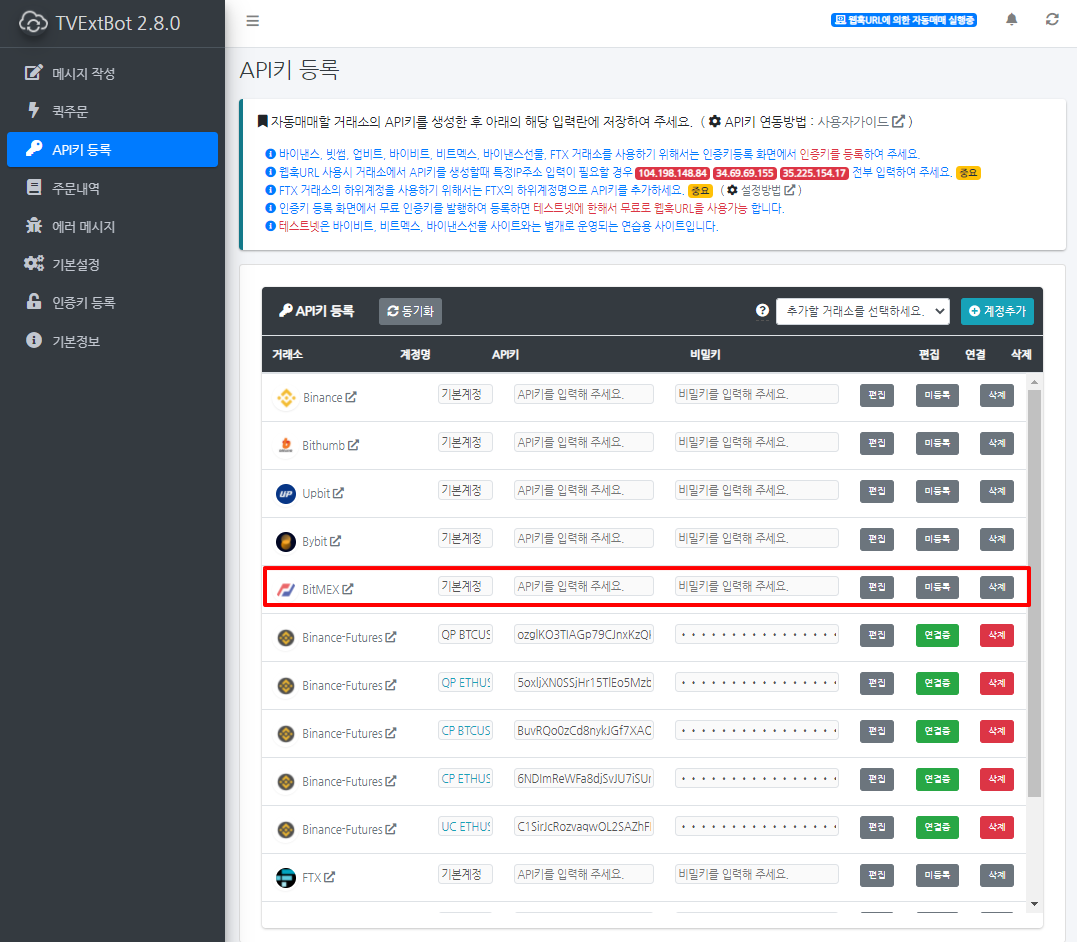Click the help question mark icon
The image size is (1077, 942).
coord(762,311)
